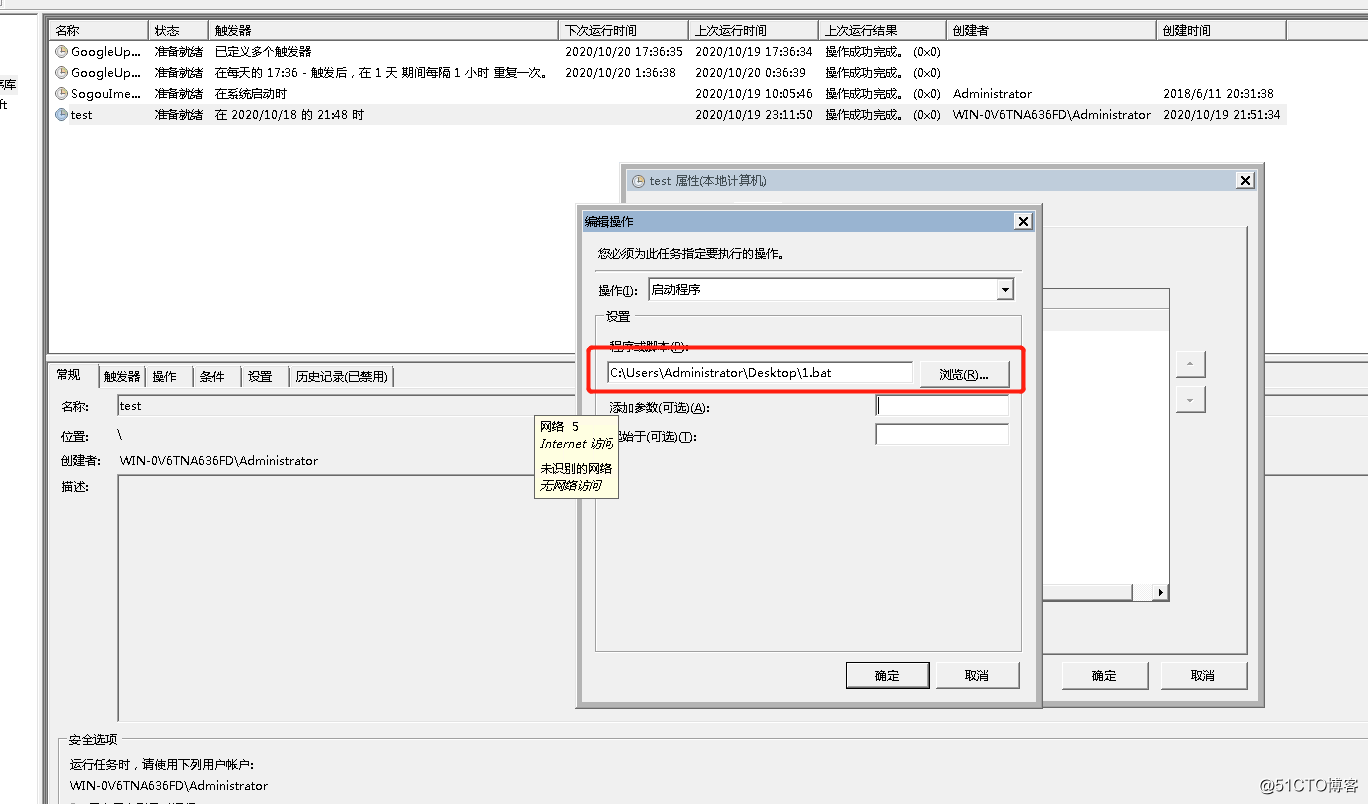Viewport: 1368px width, 804px height.
Task: Sort by the 创建者 column header
Action: click(x=1051, y=30)
